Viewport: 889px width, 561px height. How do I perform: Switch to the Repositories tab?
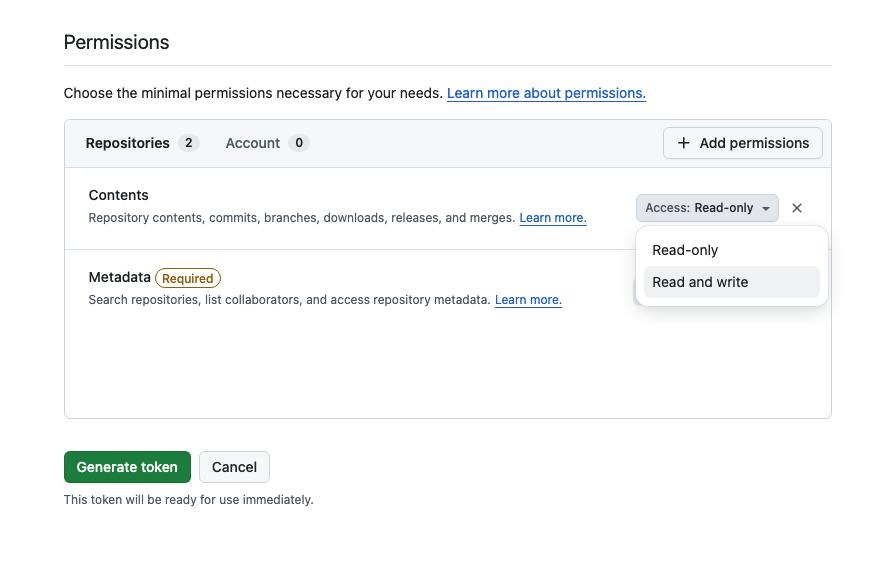point(127,143)
